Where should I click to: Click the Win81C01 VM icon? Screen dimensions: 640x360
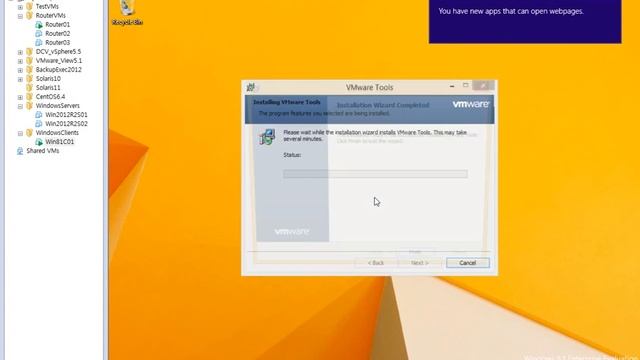[x=39, y=142]
